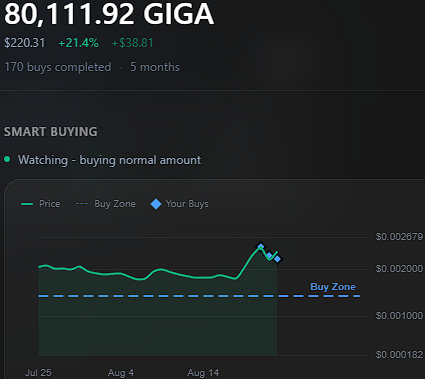The width and height of the screenshot is (425, 379).
Task: Click the 80,111.92 GIGA balance heading
Action: point(109,14)
